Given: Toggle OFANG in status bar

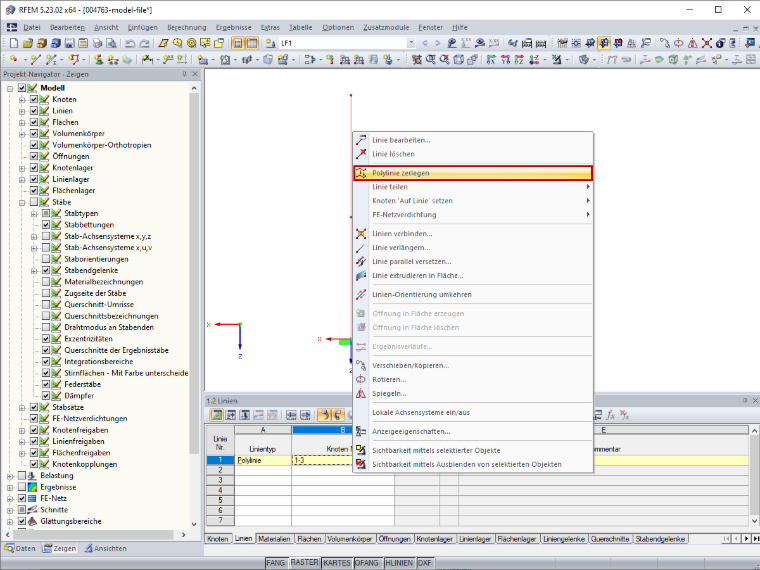Looking at the screenshot, I should coord(366,563).
